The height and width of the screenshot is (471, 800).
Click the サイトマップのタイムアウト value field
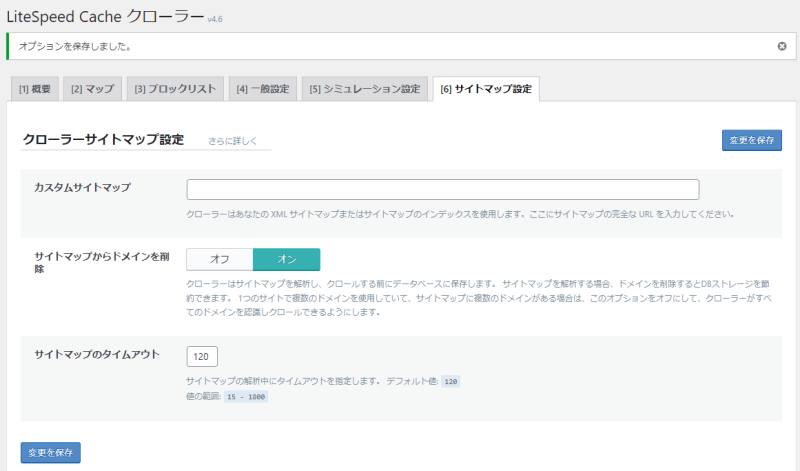click(x=202, y=356)
